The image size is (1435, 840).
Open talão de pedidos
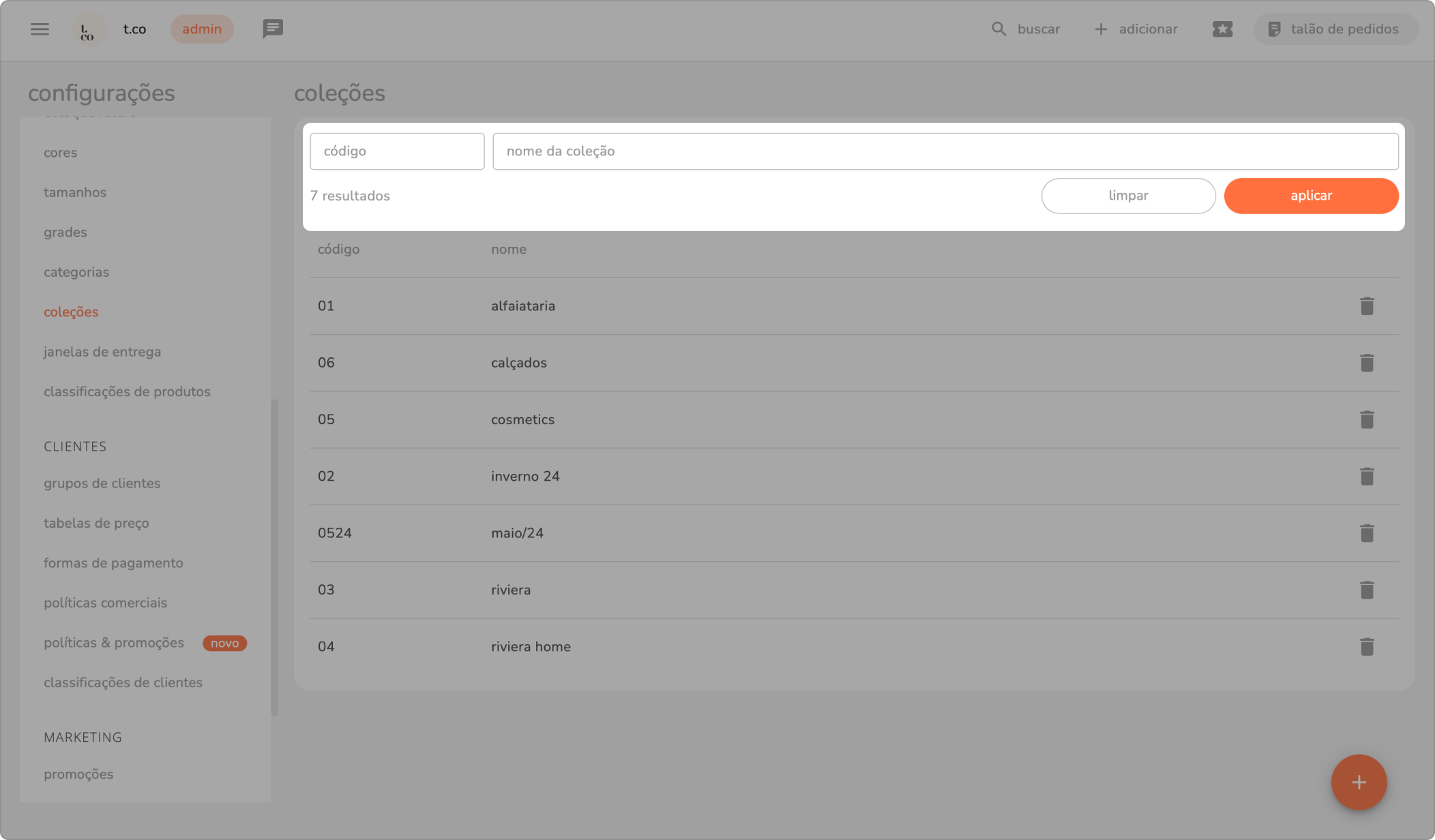coord(1335,29)
